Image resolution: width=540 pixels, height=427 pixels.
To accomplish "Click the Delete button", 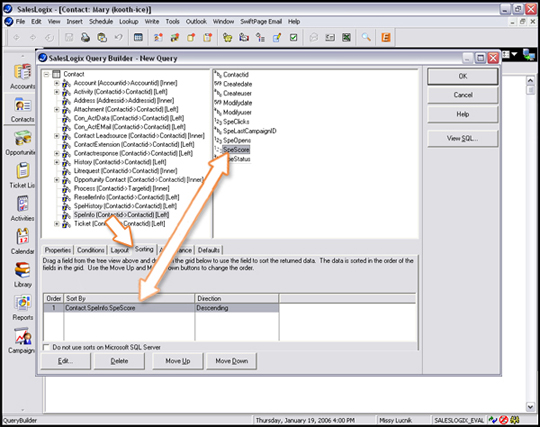I will point(119,361).
